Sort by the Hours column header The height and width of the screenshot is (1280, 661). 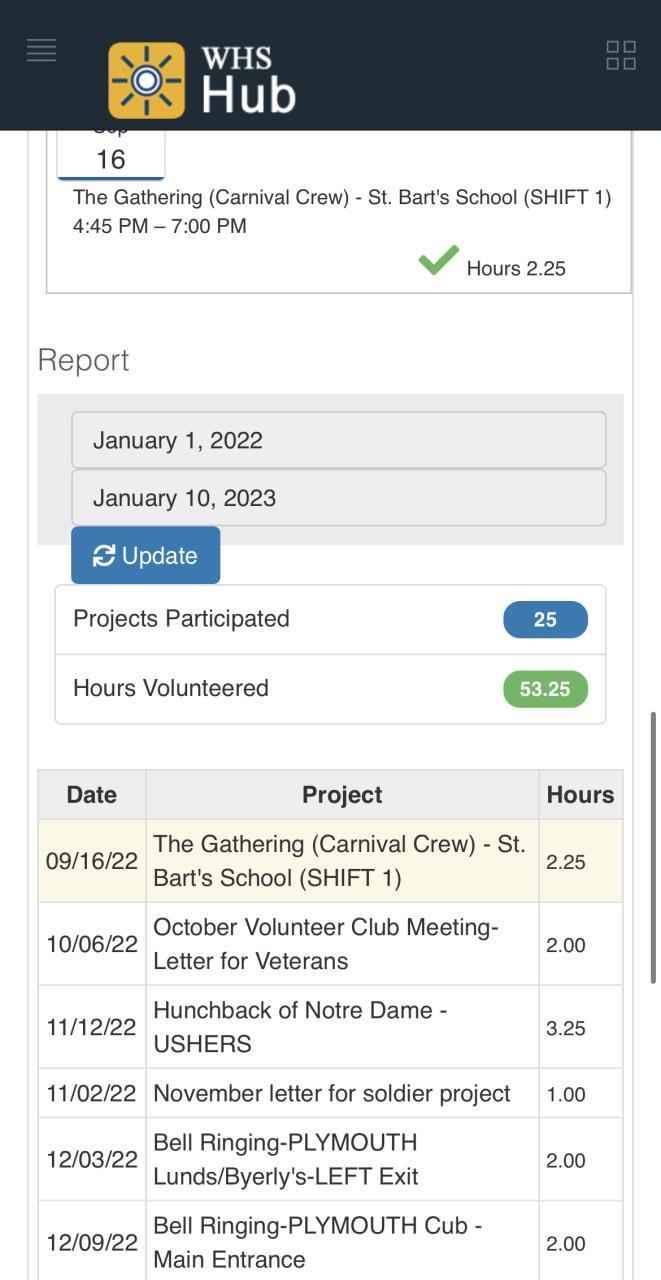point(580,795)
